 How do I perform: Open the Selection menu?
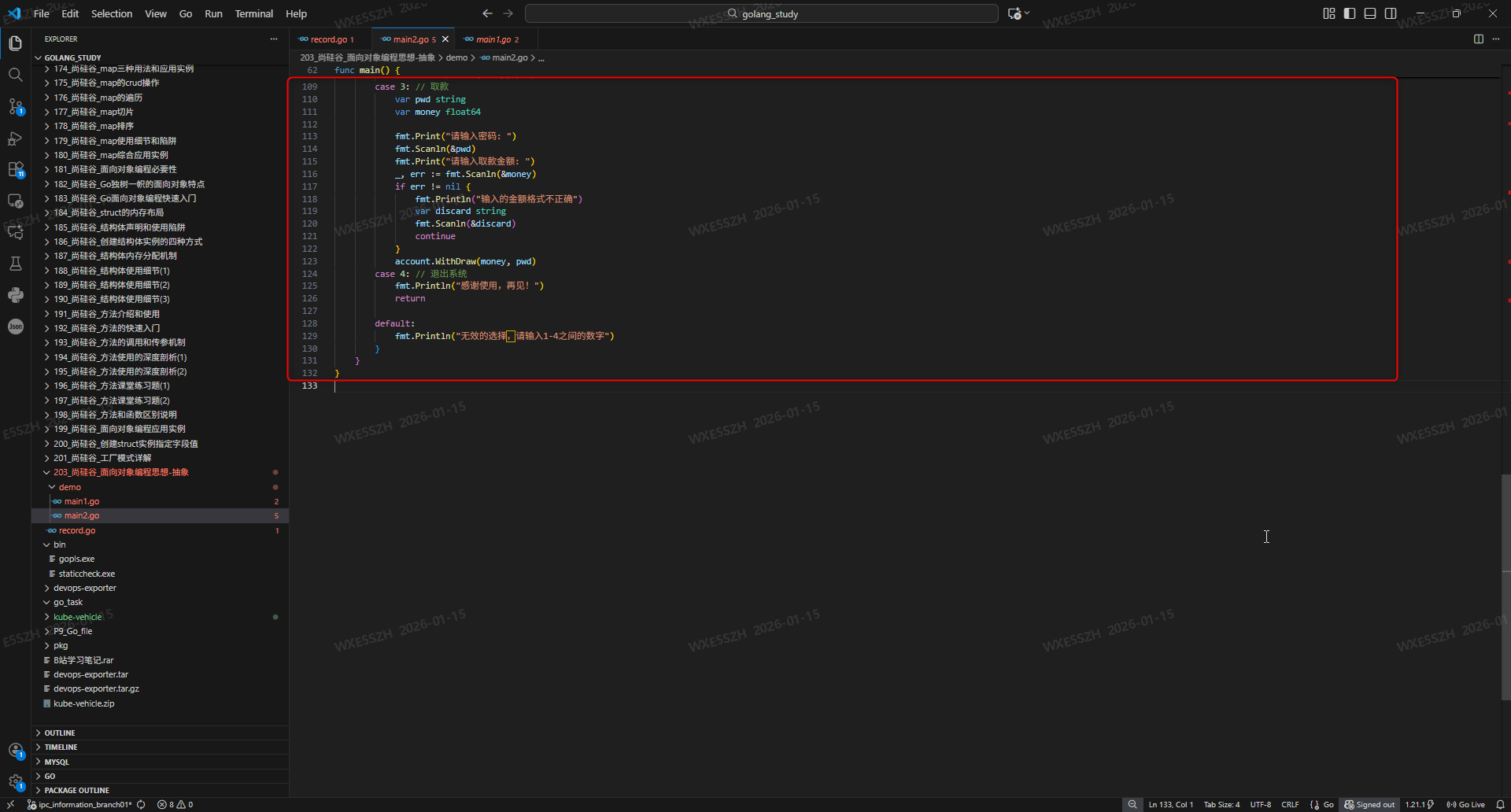click(112, 13)
